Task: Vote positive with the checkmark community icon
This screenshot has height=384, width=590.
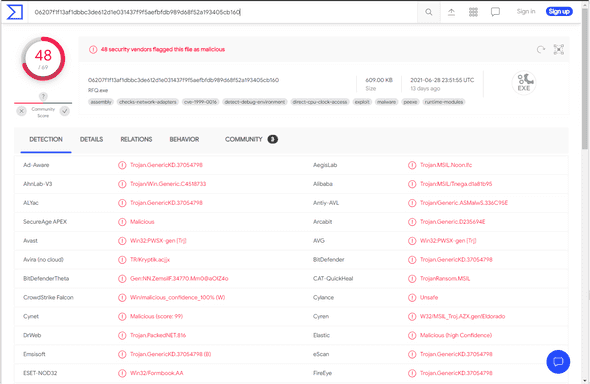Action: (x=65, y=111)
